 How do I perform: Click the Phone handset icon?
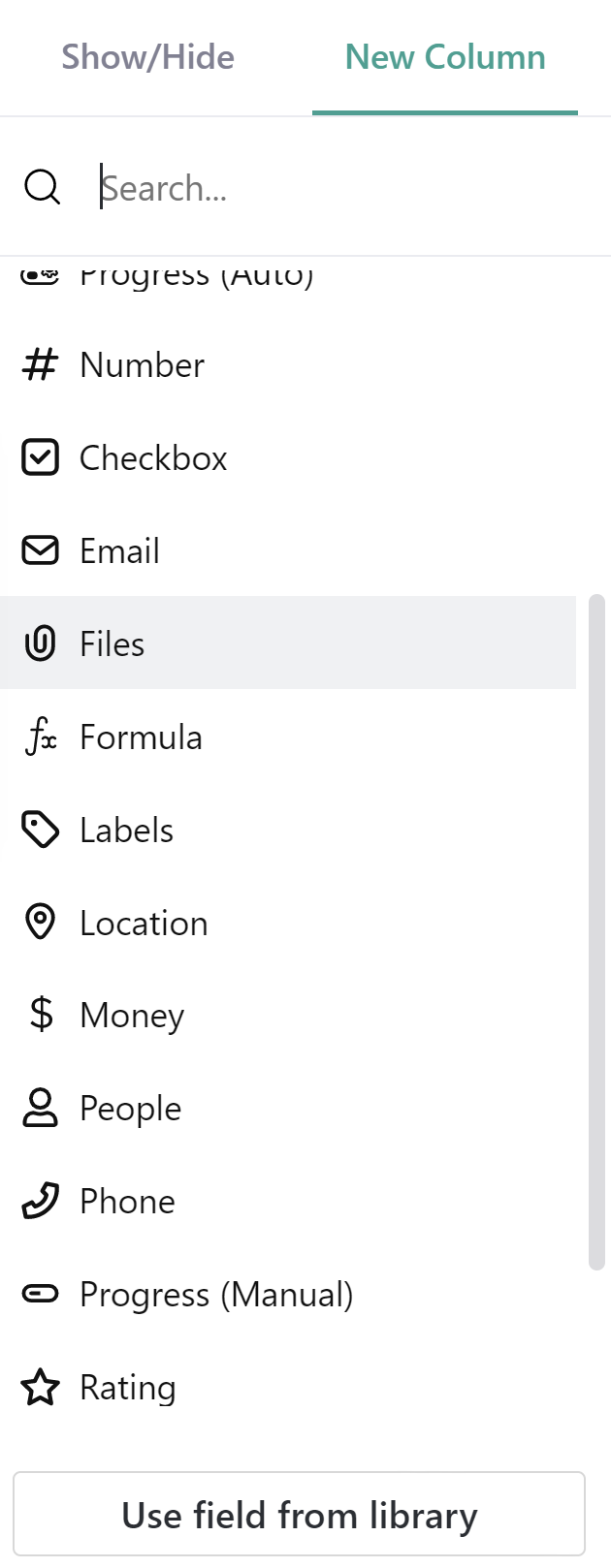point(41,1201)
